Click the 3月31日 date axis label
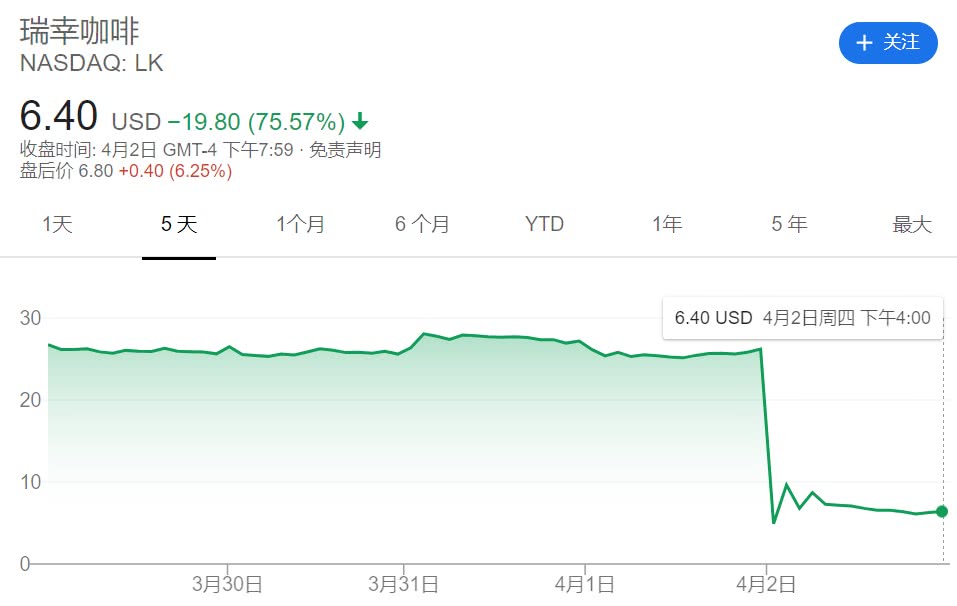The height and width of the screenshot is (606, 957). point(402,584)
